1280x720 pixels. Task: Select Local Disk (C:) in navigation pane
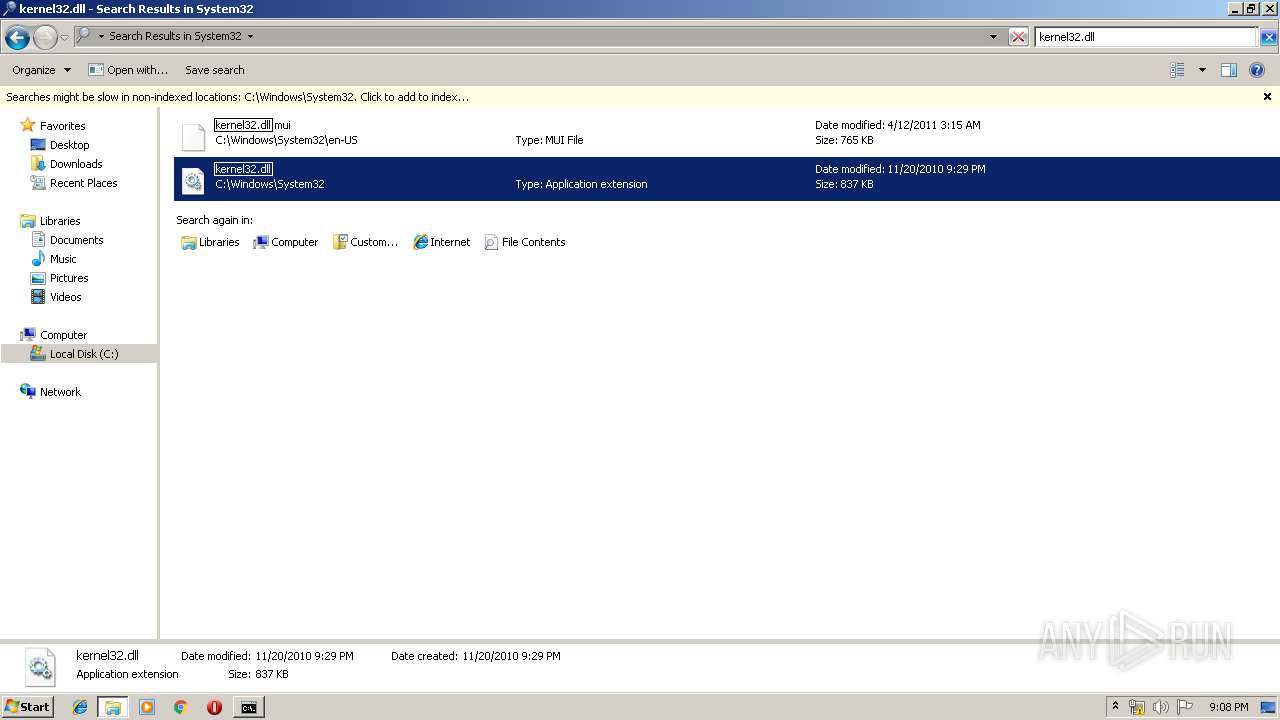click(79, 354)
